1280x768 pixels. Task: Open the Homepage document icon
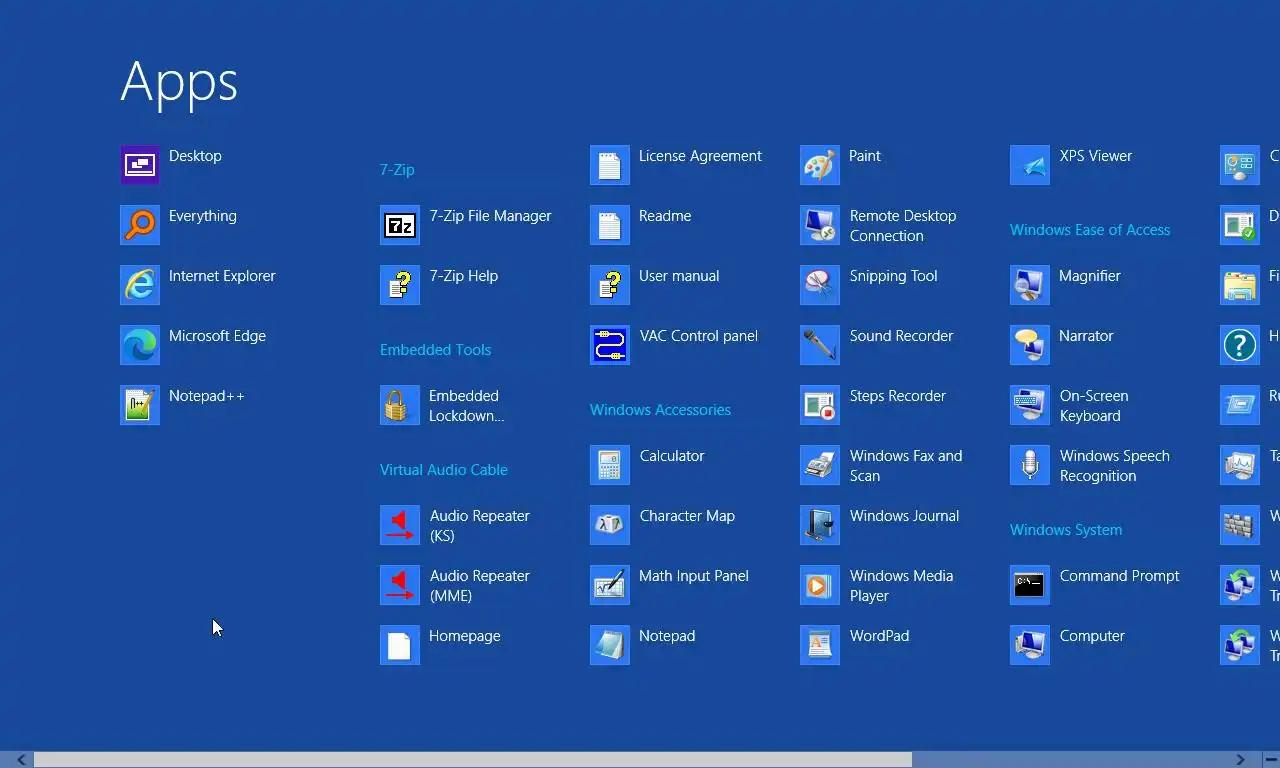400,645
